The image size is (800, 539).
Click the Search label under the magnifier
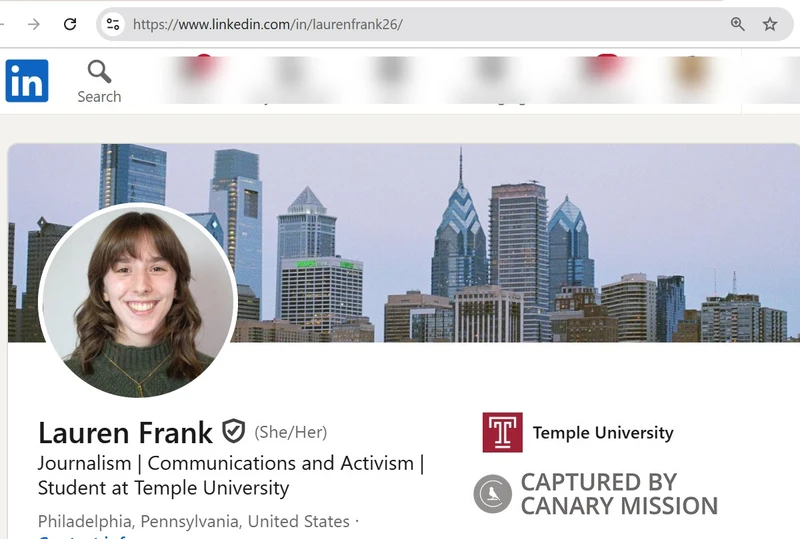click(99, 97)
